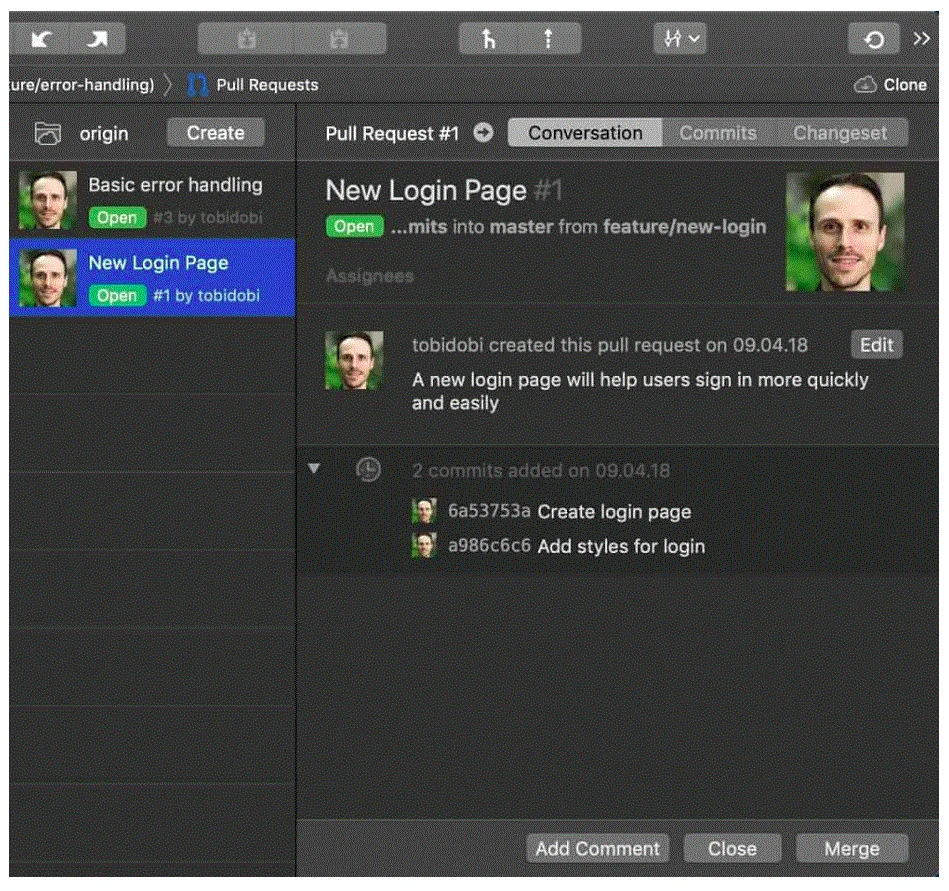Click the Assignees label
Viewport: 949px width, 891px height.
(369, 276)
